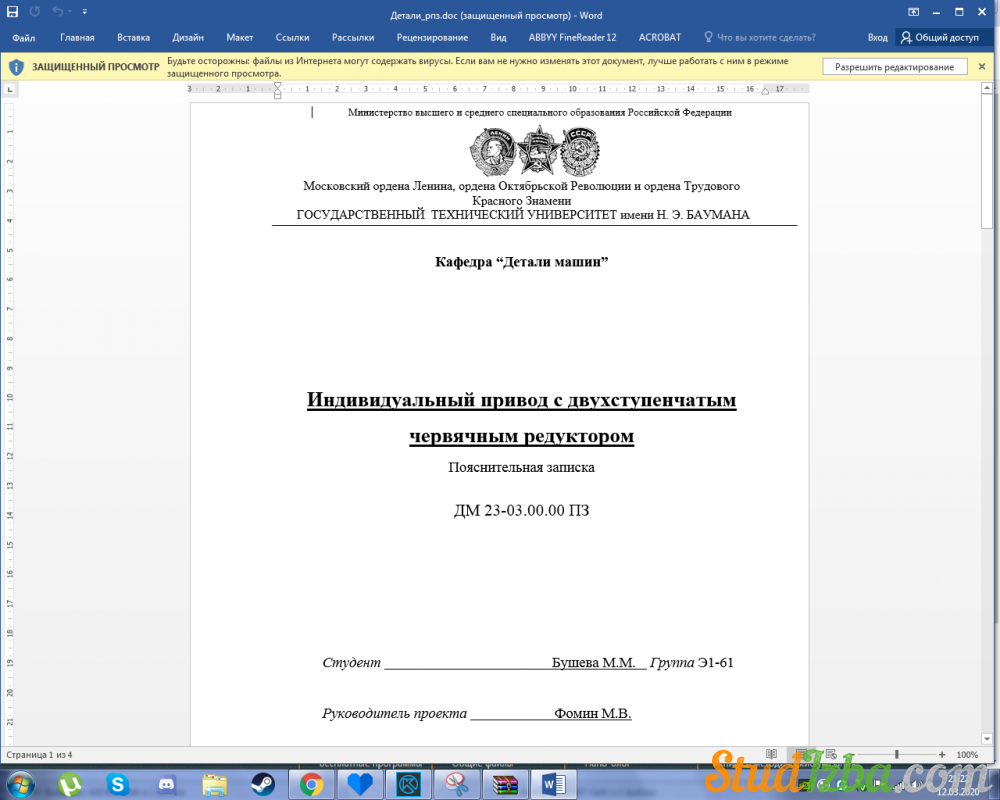Open File Explorer folder on taskbar
The image size is (1000, 800).
tap(215, 785)
